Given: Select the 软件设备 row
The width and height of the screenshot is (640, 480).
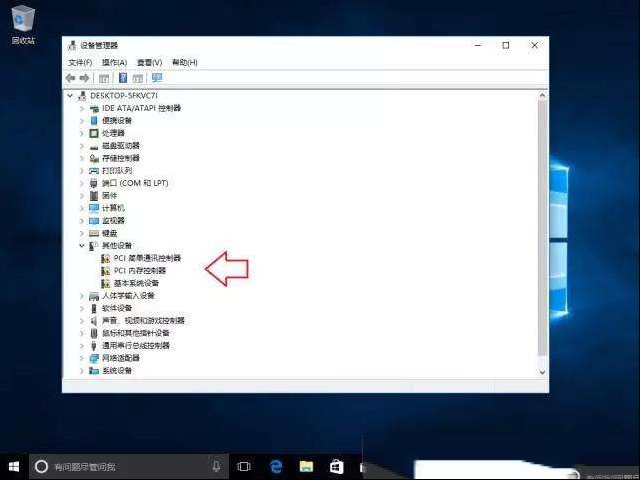Looking at the screenshot, I should [117, 308].
